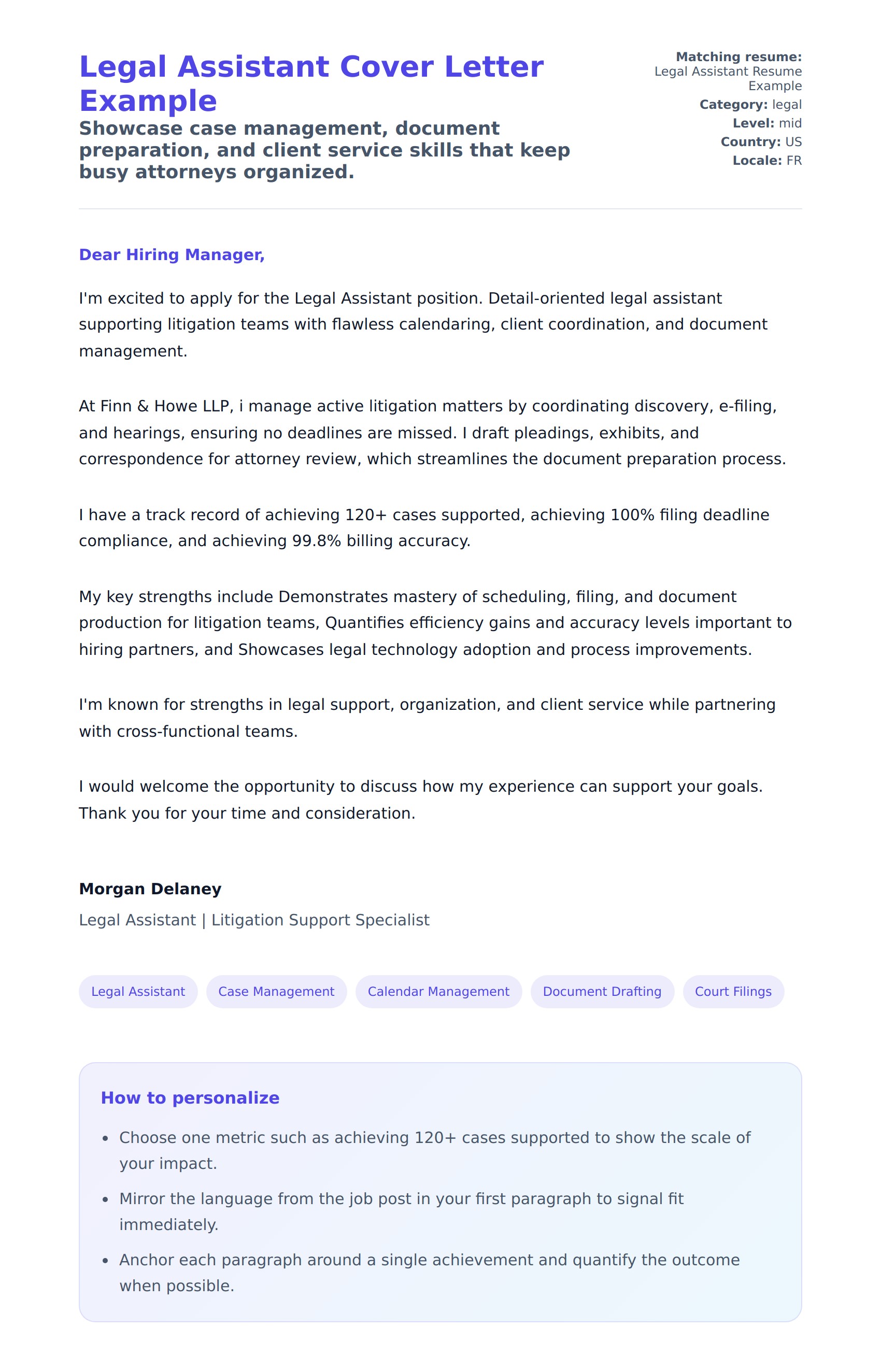Click the Matching resume label
Image resolution: width=881 pixels, height=1372 pixels.
pyautogui.click(x=738, y=56)
